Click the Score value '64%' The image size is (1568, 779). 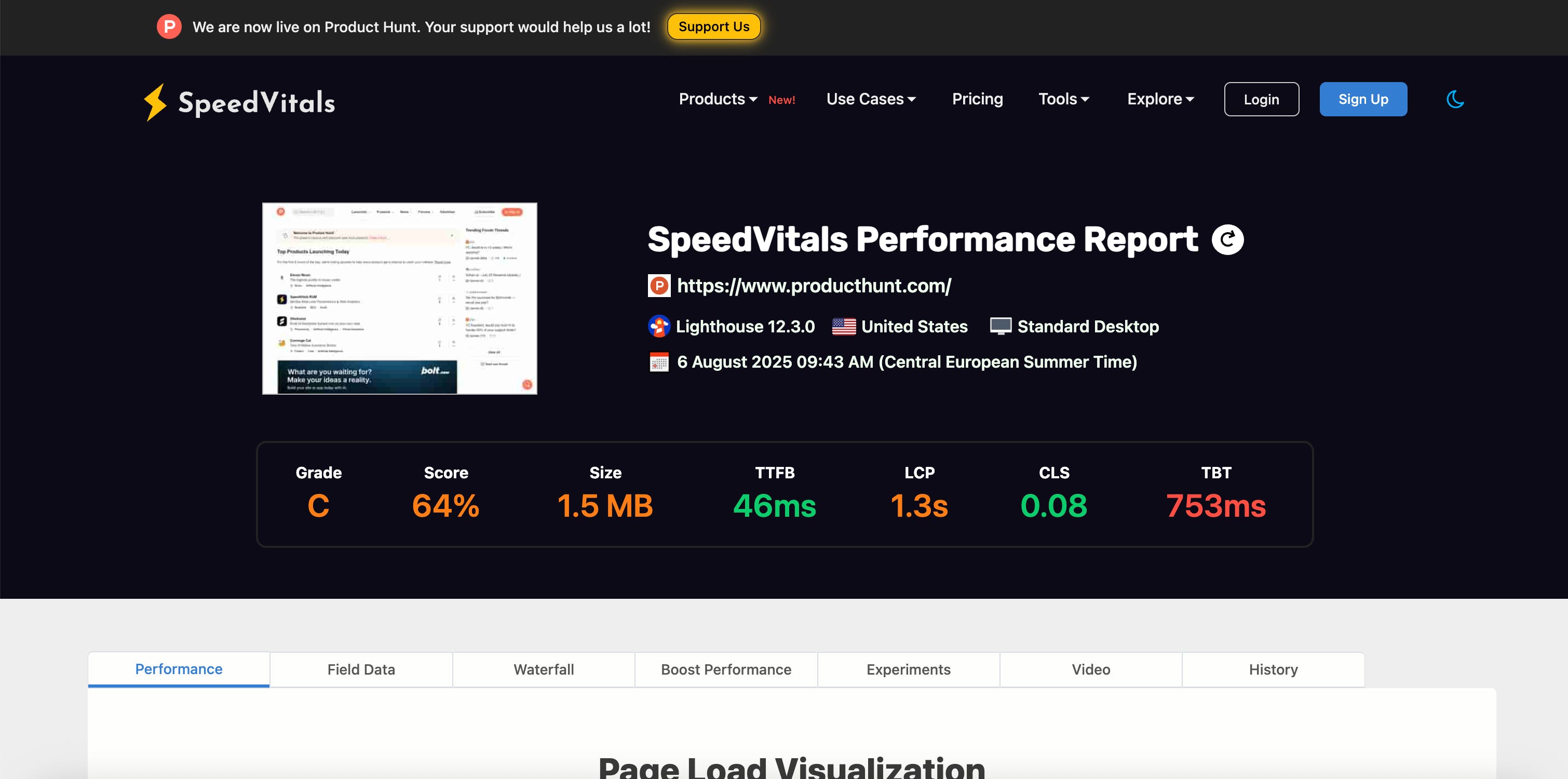(x=445, y=505)
